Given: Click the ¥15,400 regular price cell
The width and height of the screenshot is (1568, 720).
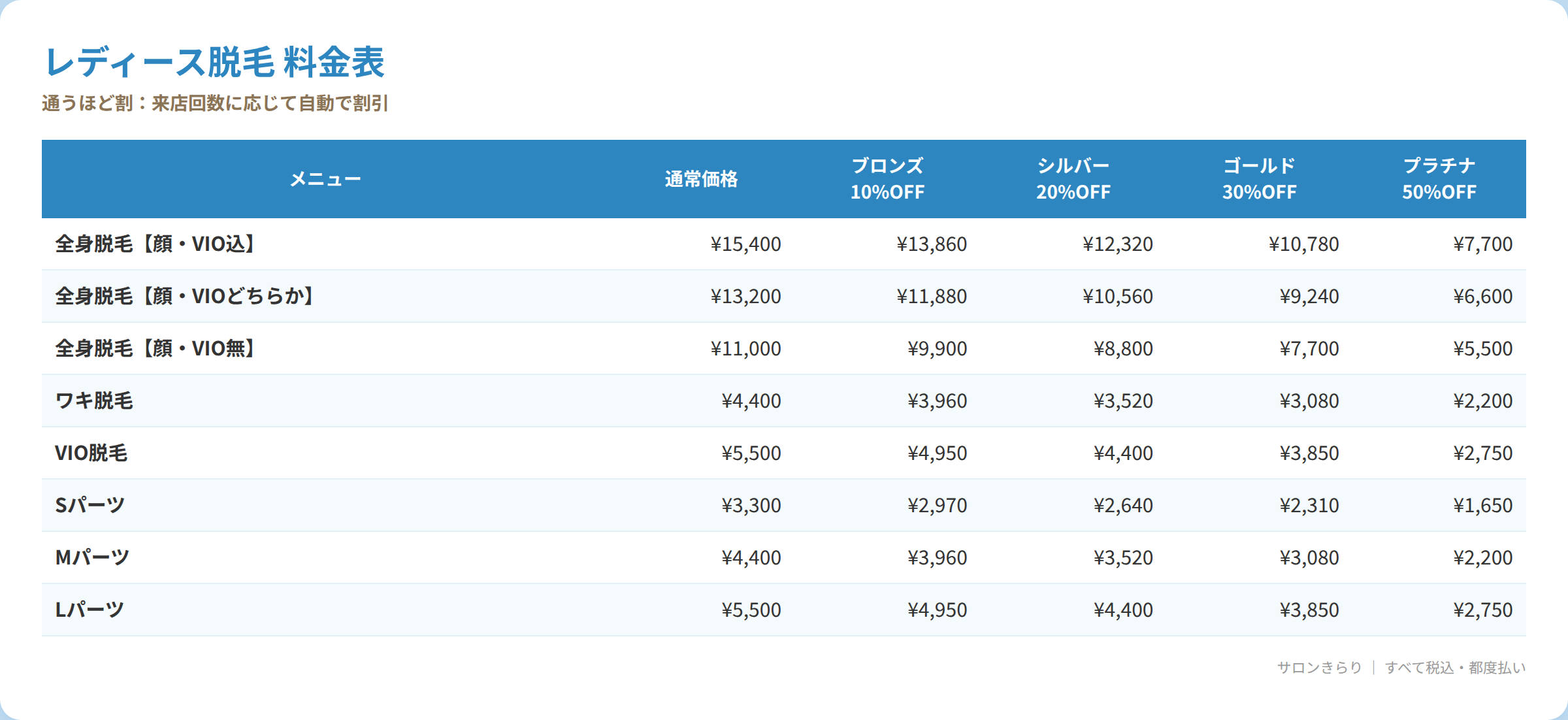Looking at the screenshot, I should point(745,244).
